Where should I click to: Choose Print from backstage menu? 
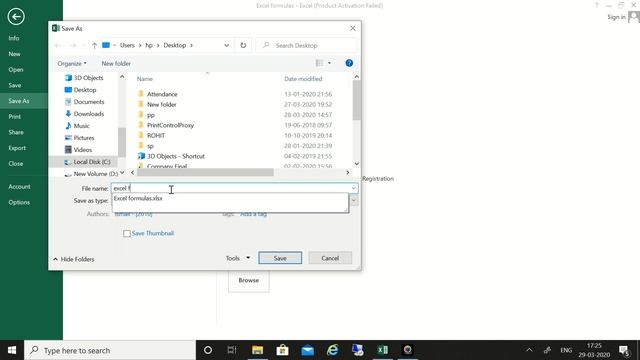pyautogui.click(x=15, y=116)
